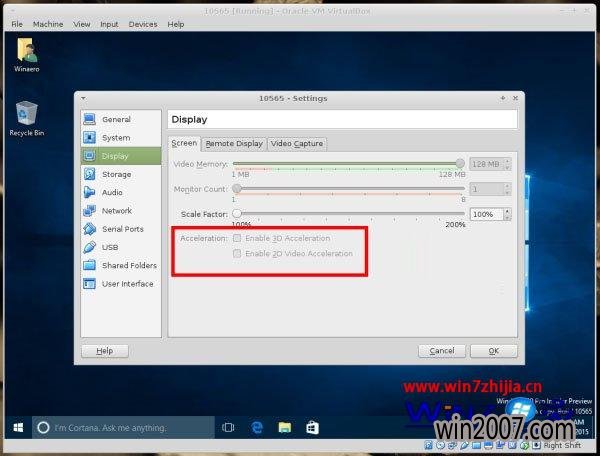Open the Storage settings category
Viewport: 600px width, 456px height.
click(x=121, y=174)
